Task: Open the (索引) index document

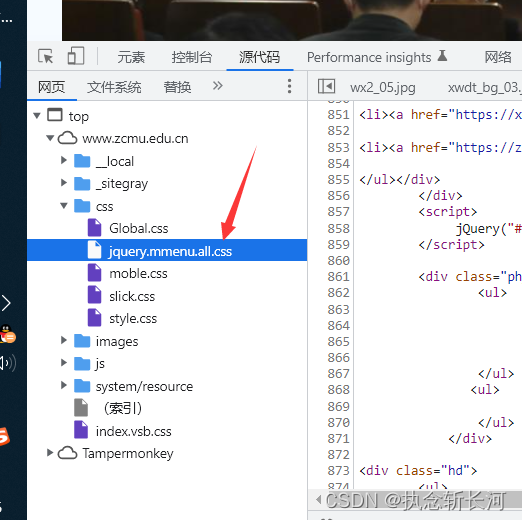Action: click(x=123, y=408)
